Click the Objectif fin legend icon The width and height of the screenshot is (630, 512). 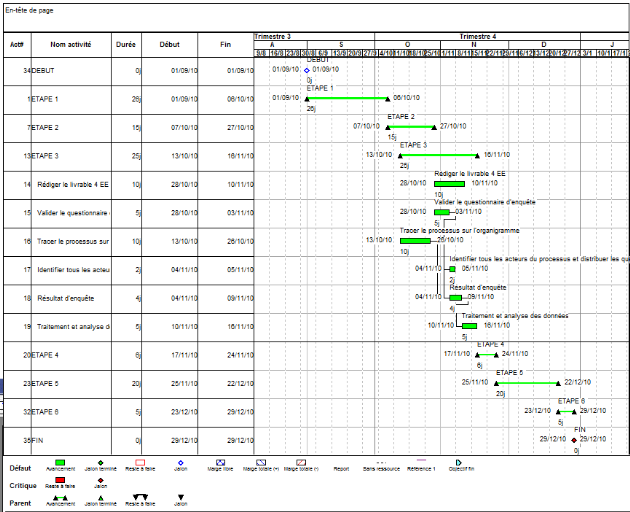[x=459, y=463]
